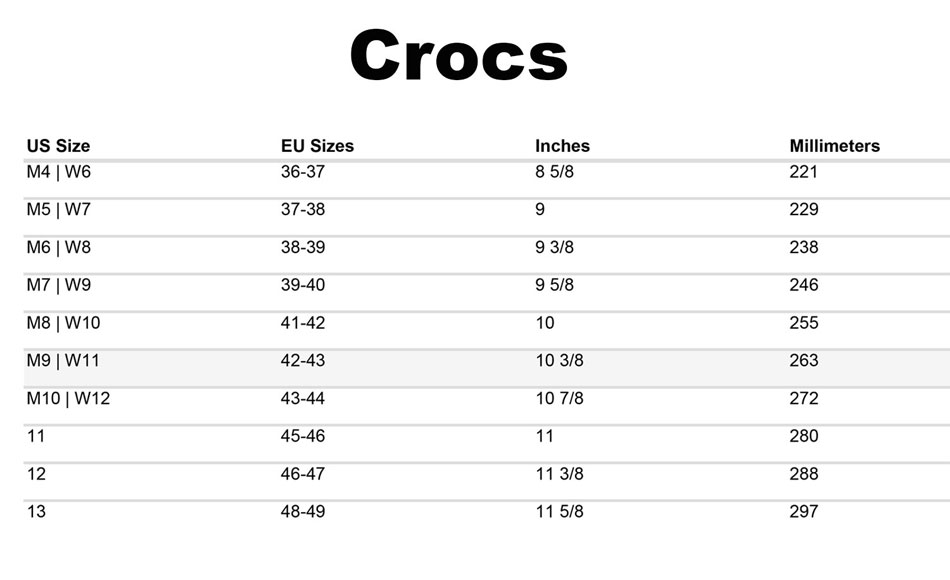Select the M10 | W12 size row
The height and width of the screenshot is (580, 950).
click(x=487, y=405)
